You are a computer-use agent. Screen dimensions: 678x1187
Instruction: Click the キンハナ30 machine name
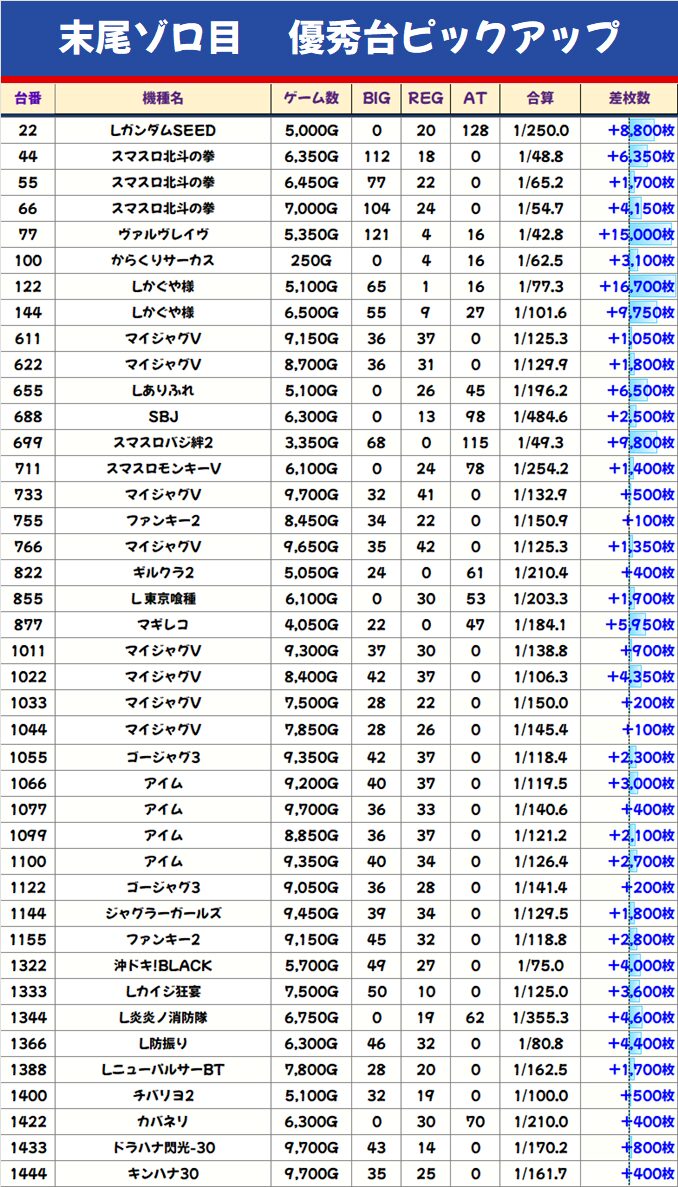(163, 1173)
